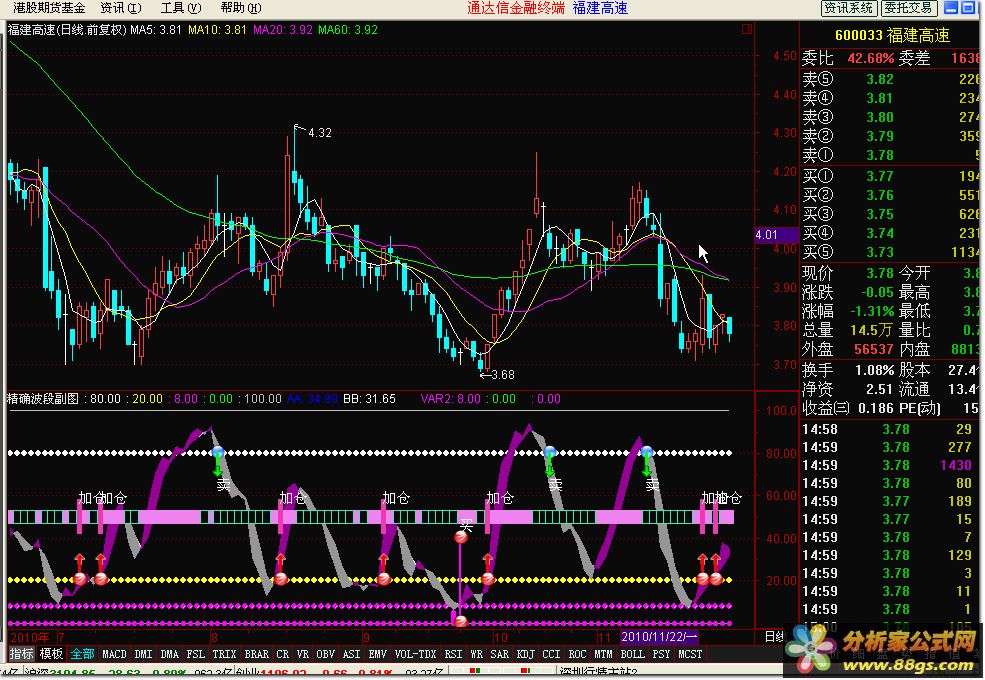This screenshot has width=985, height=680.
Task: Switch to the MACD indicator
Action: [x=114, y=654]
